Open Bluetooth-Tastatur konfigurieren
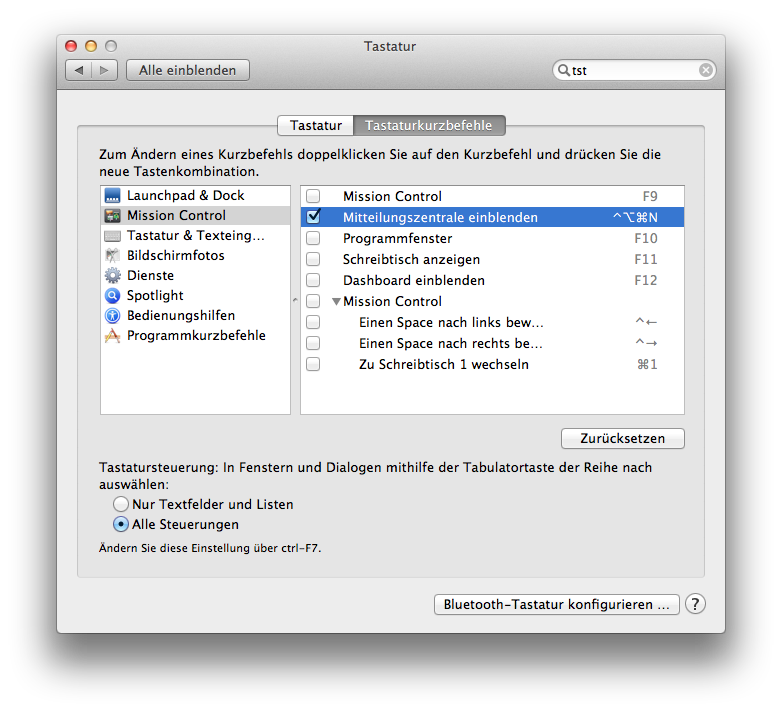The image size is (782, 712). [x=557, y=604]
